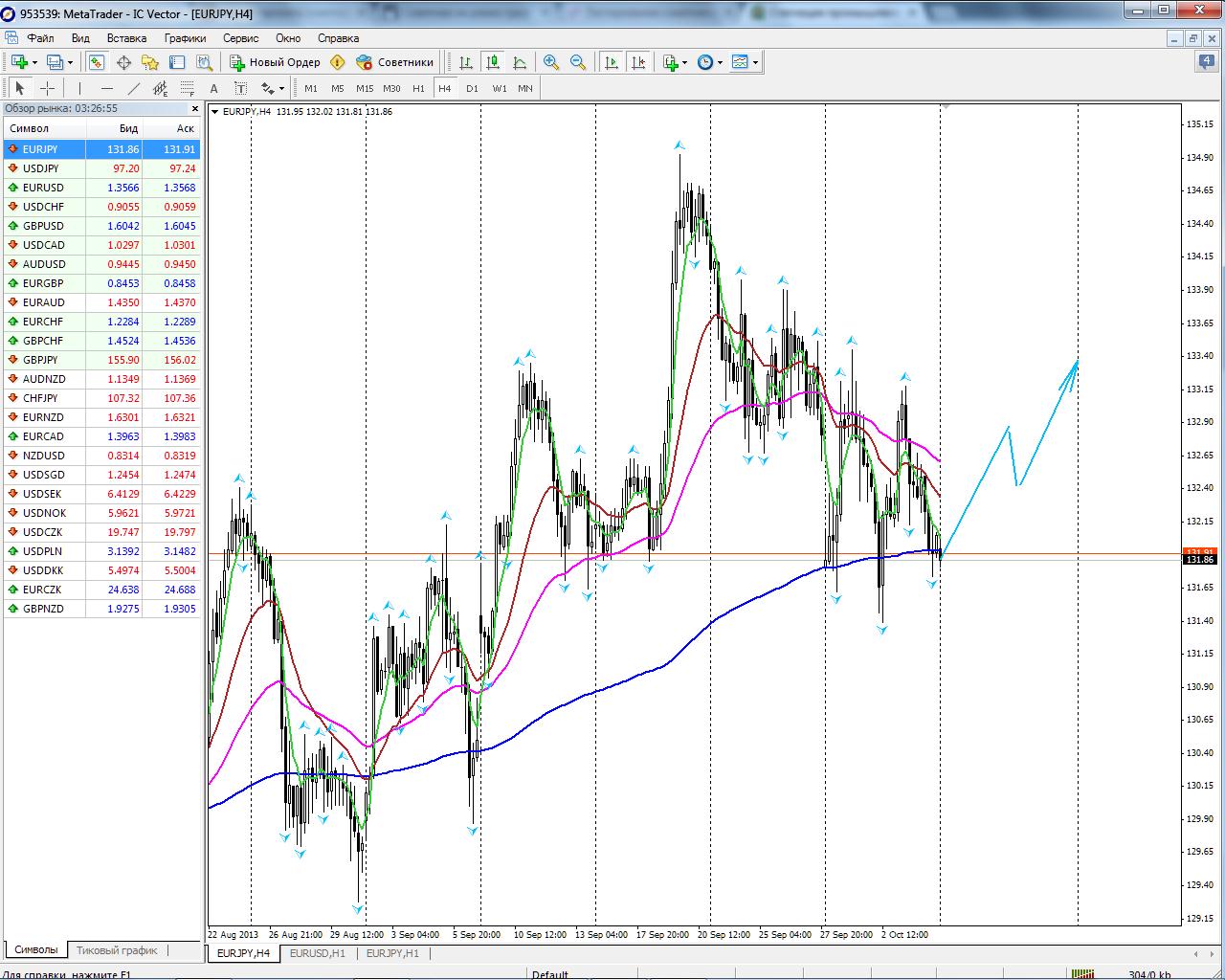This screenshot has width=1225, height=980.
Task: Open the Сервис menu
Action: (x=240, y=38)
